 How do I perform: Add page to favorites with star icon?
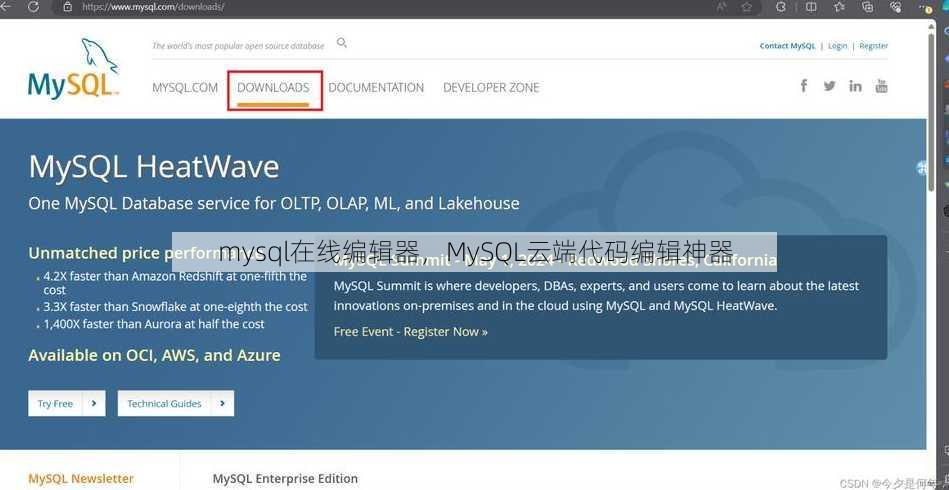coord(747,7)
